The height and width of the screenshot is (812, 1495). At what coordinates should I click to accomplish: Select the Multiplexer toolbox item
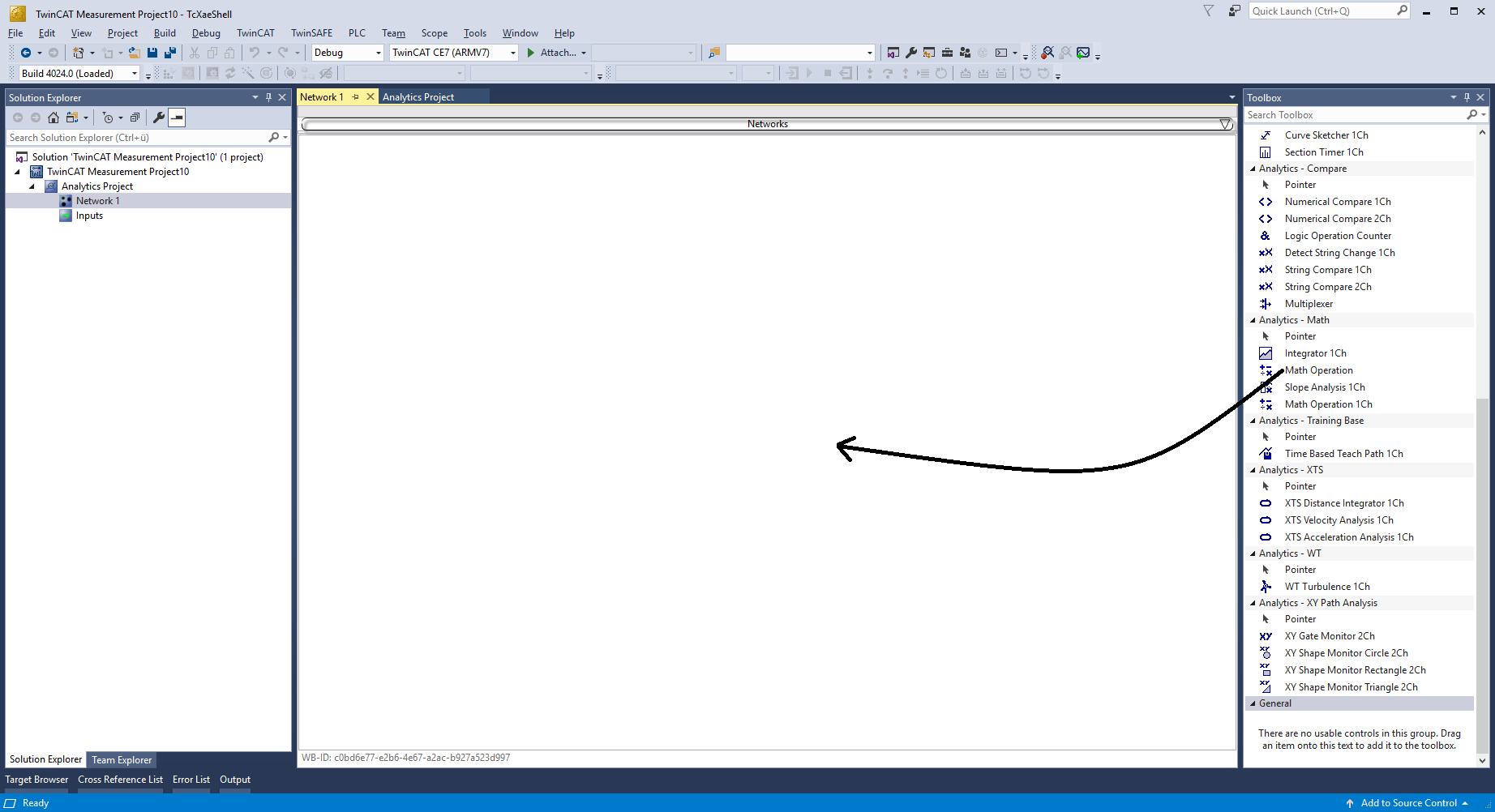pos(1309,304)
